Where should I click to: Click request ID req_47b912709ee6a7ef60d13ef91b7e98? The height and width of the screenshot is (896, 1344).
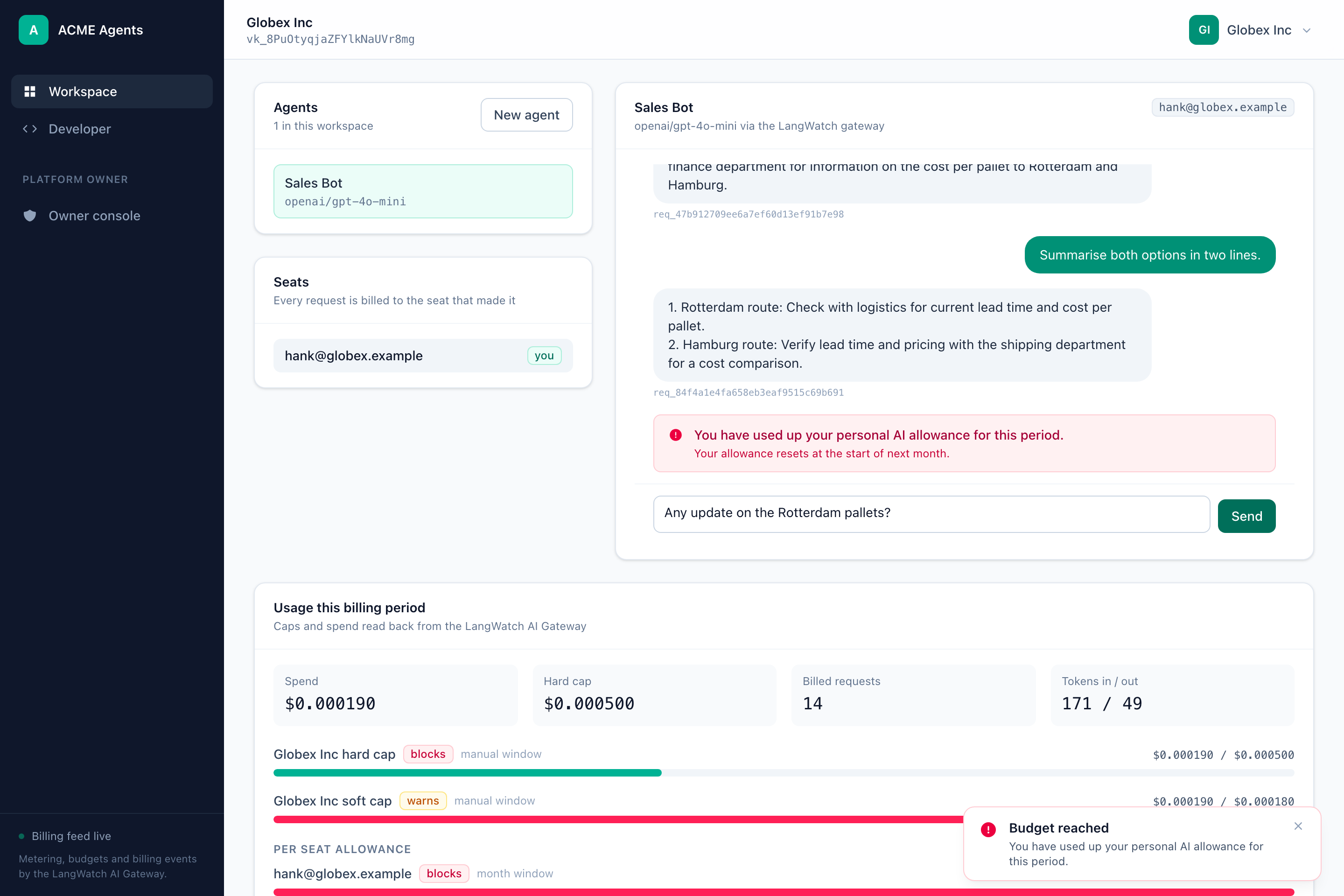pyautogui.click(x=748, y=214)
